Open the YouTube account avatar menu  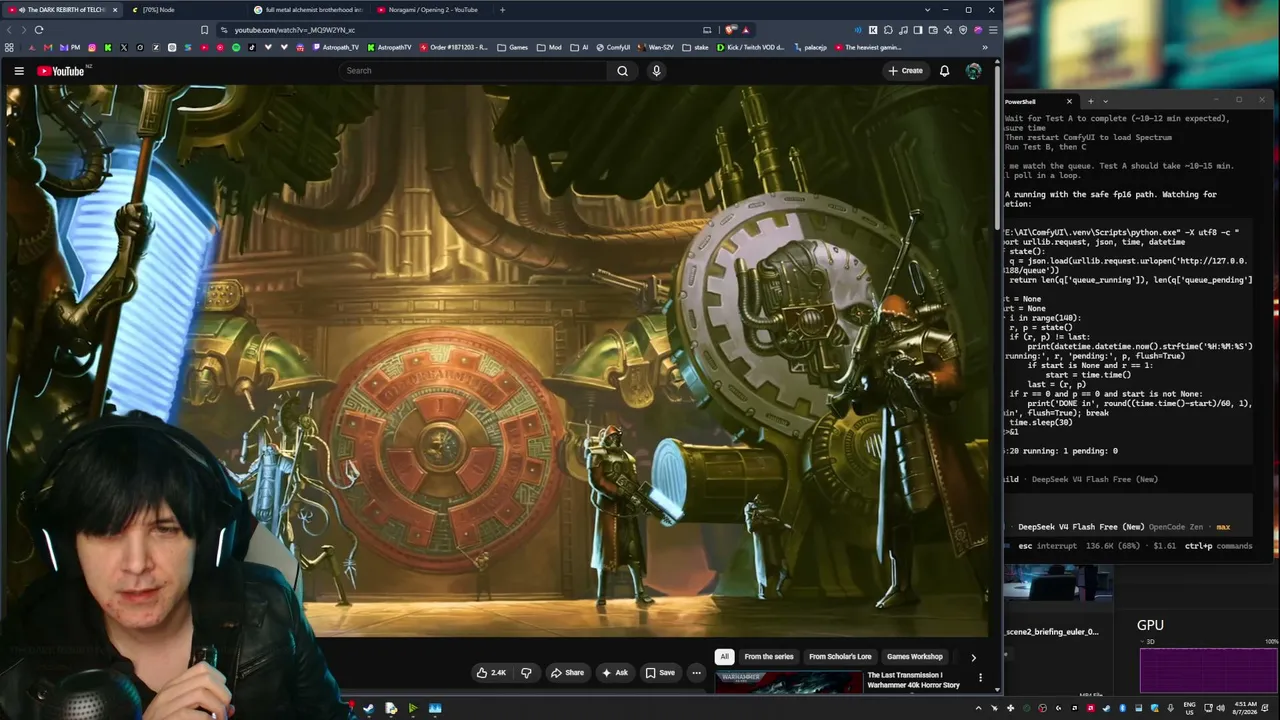pos(973,71)
